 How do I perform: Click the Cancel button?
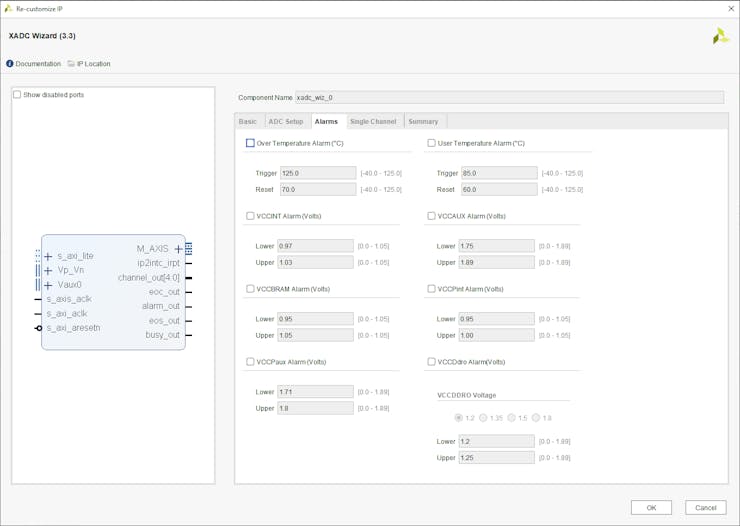pyautogui.click(x=706, y=508)
